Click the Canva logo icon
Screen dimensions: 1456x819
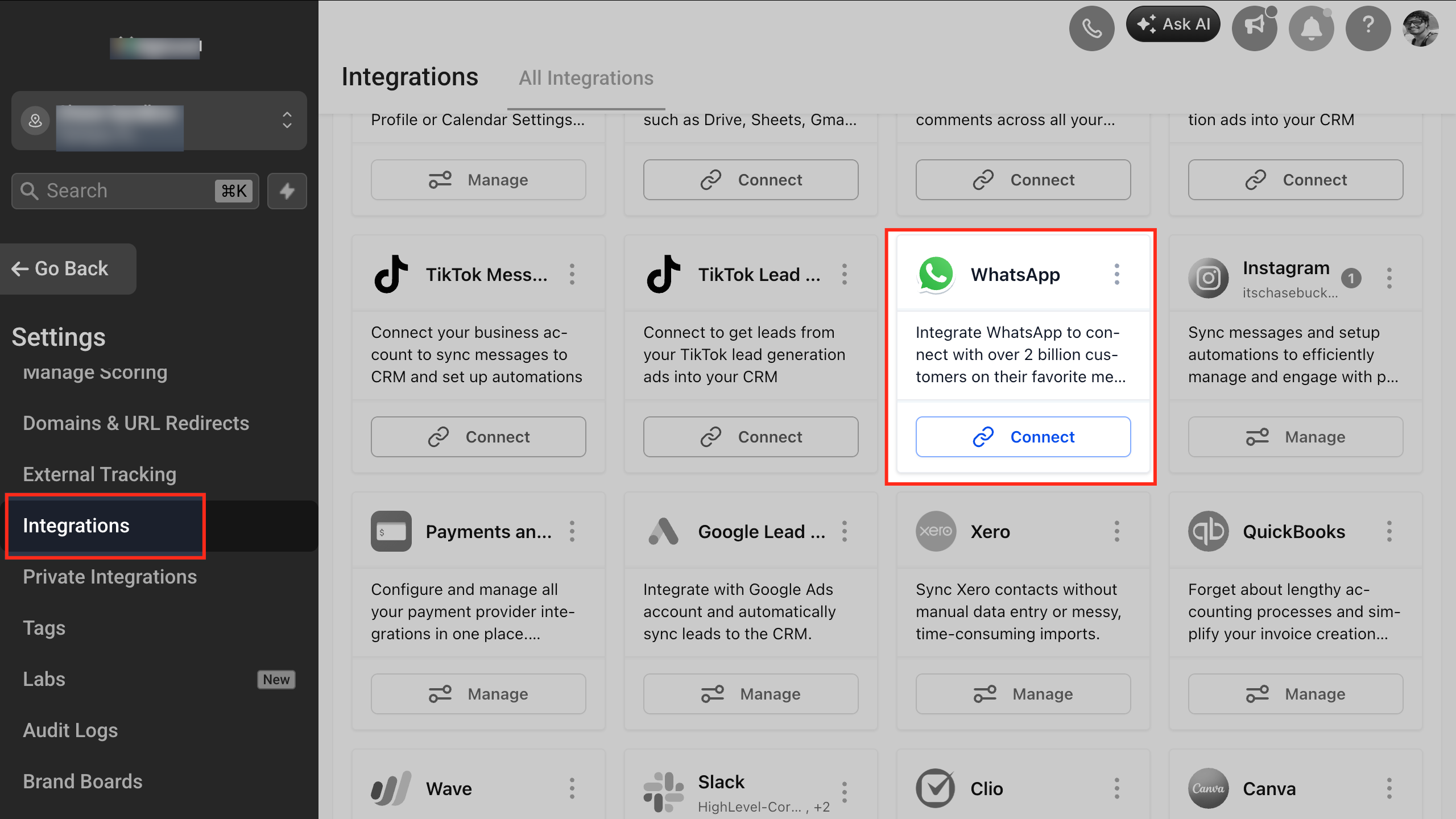pyautogui.click(x=1209, y=788)
